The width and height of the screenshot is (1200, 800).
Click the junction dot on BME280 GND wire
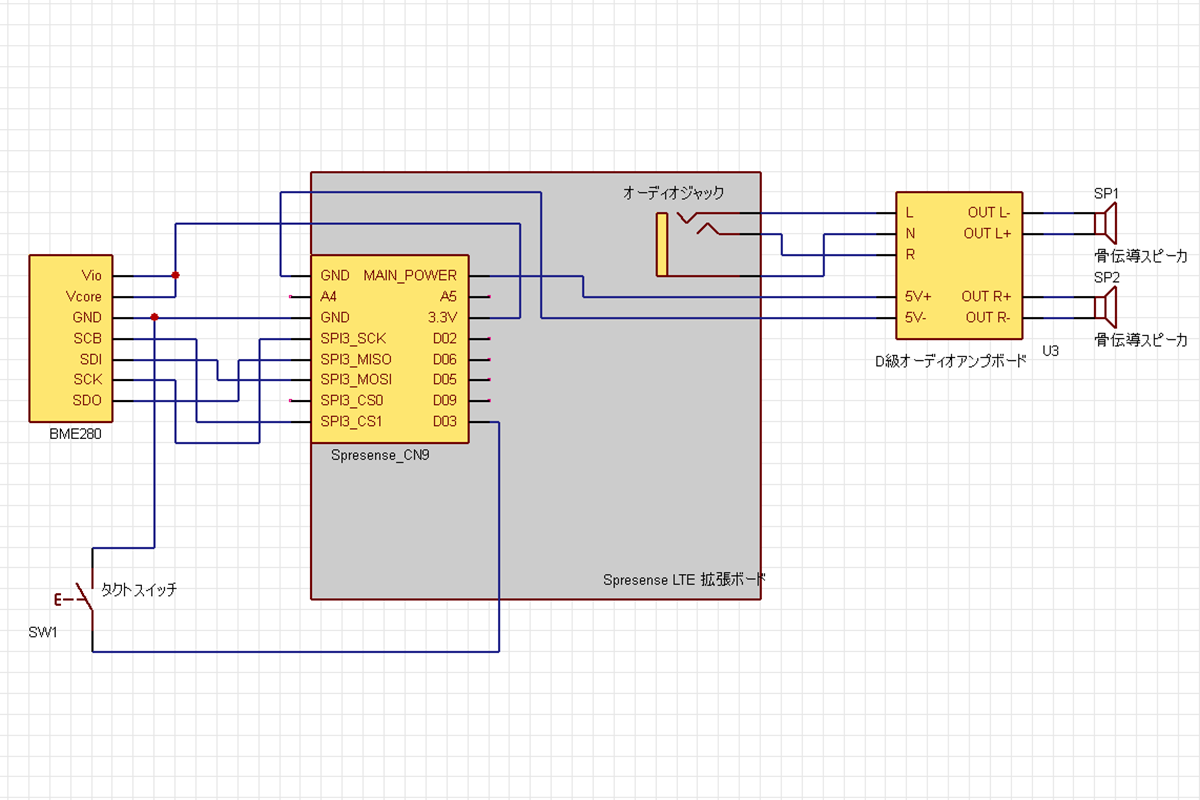(154, 317)
